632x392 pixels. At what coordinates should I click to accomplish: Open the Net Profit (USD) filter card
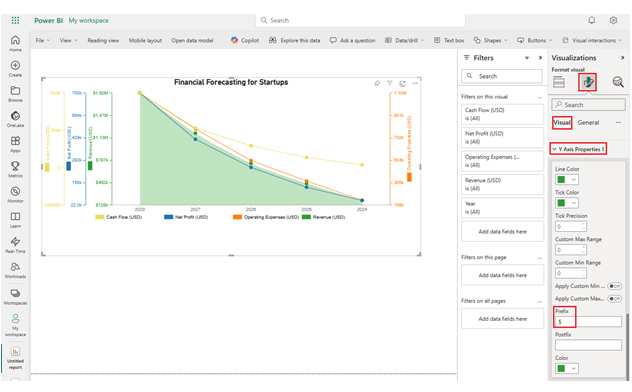(502, 137)
